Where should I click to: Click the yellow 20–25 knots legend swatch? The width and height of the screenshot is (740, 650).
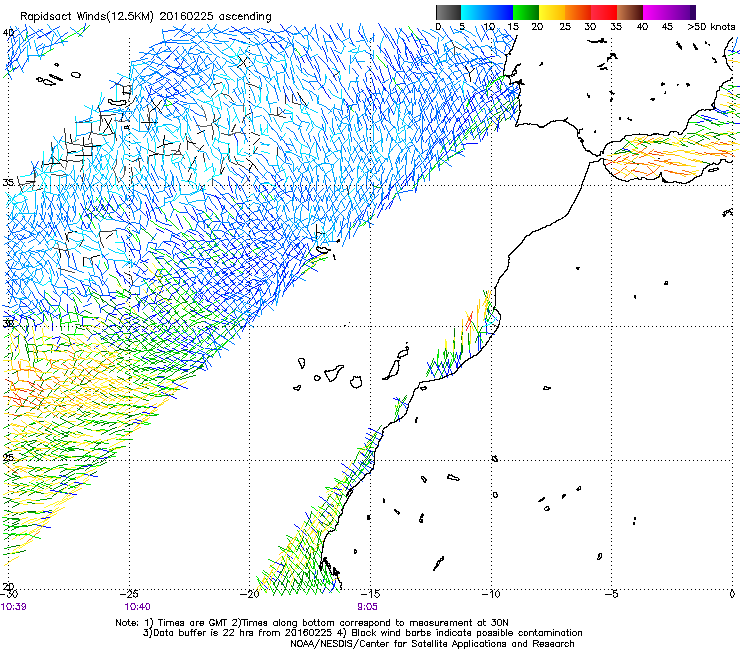pyautogui.click(x=552, y=12)
